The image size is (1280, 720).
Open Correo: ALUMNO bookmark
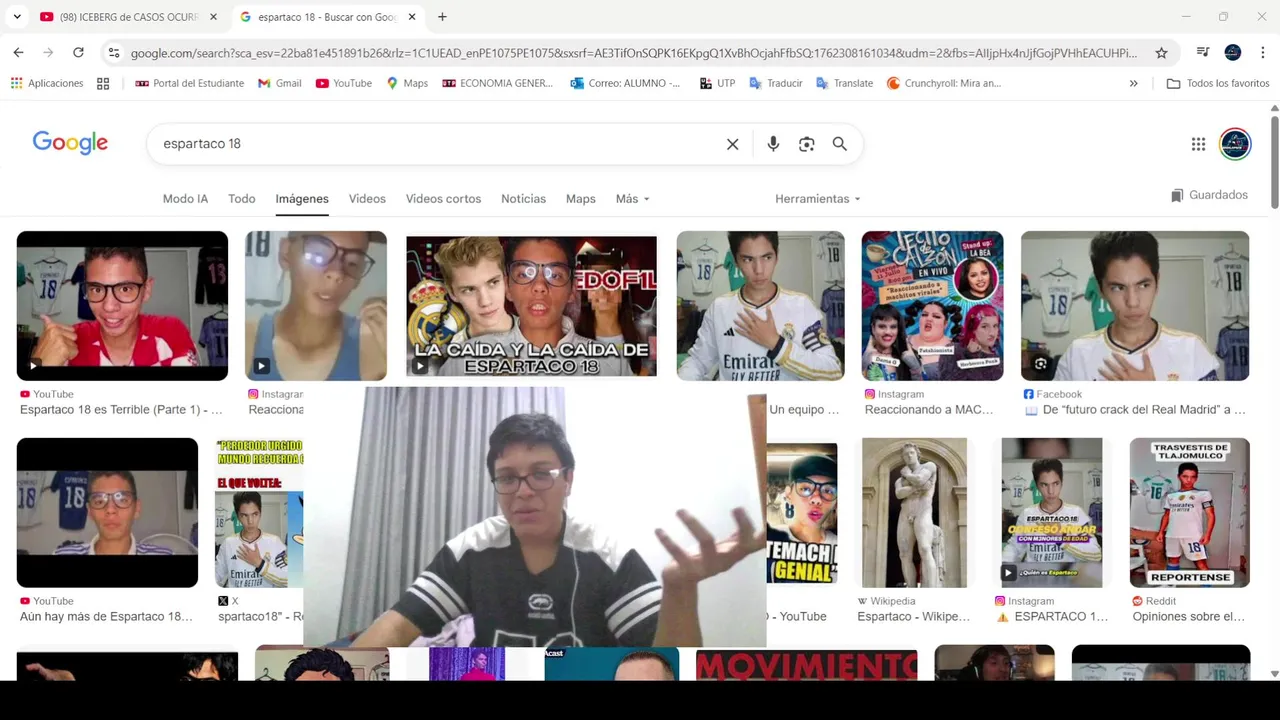click(625, 83)
